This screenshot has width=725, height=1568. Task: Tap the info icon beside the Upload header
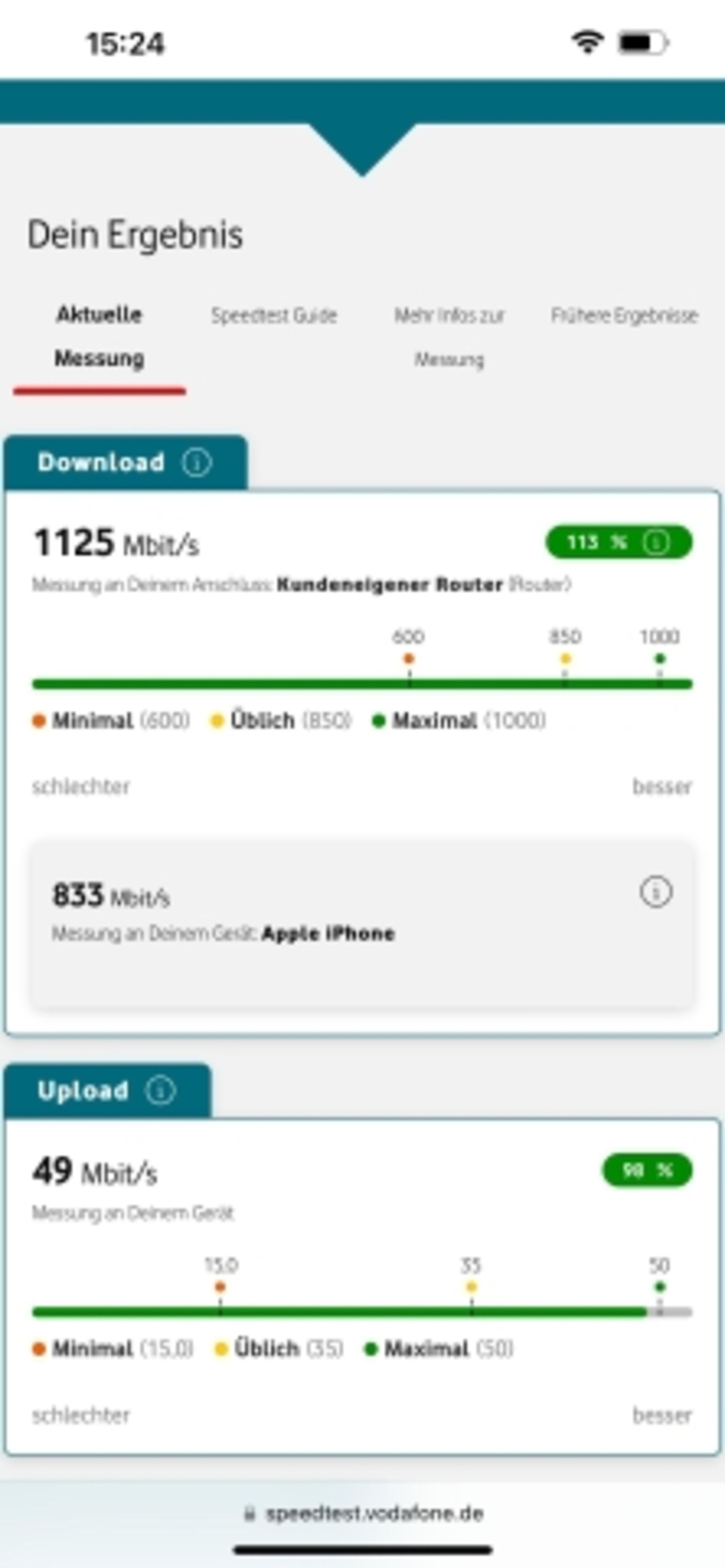161,1090
